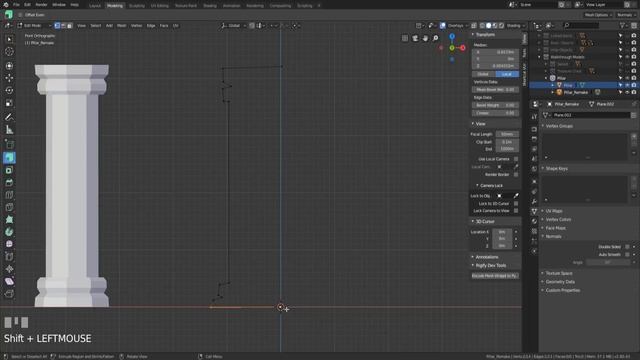640x360 pixels.
Task: Switch viewport to wireframe shading
Action: [x=482, y=25]
